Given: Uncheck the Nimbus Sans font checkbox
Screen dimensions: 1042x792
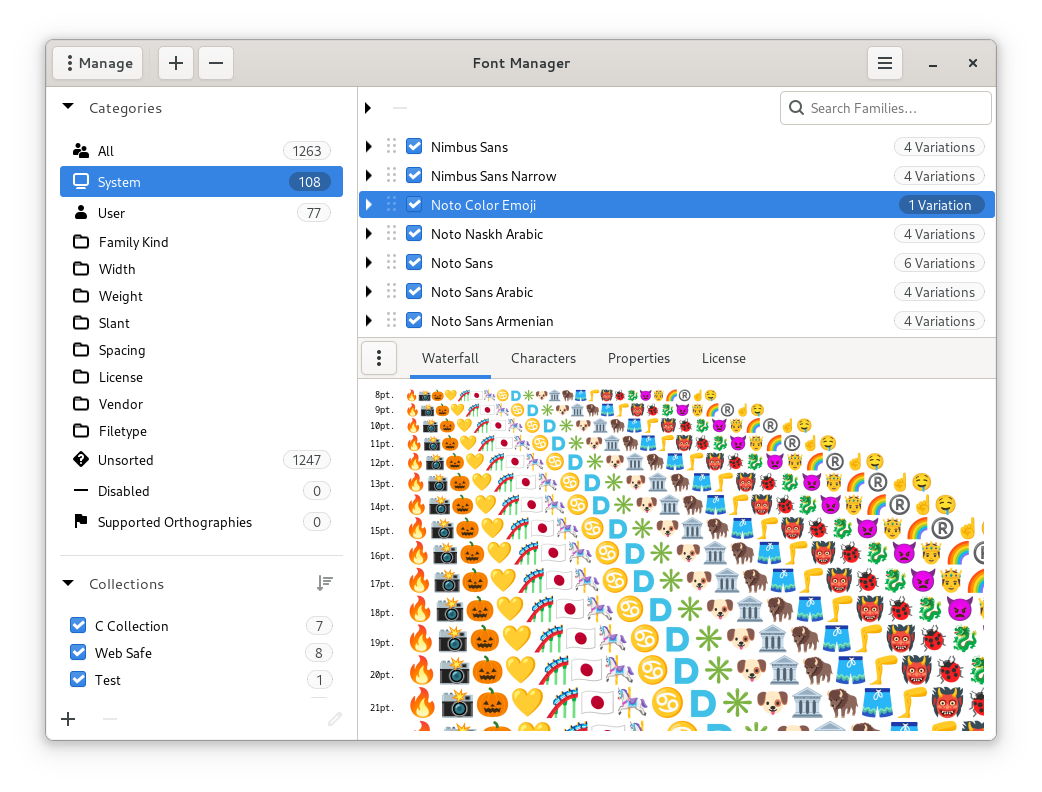Looking at the screenshot, I should (414, 147).
